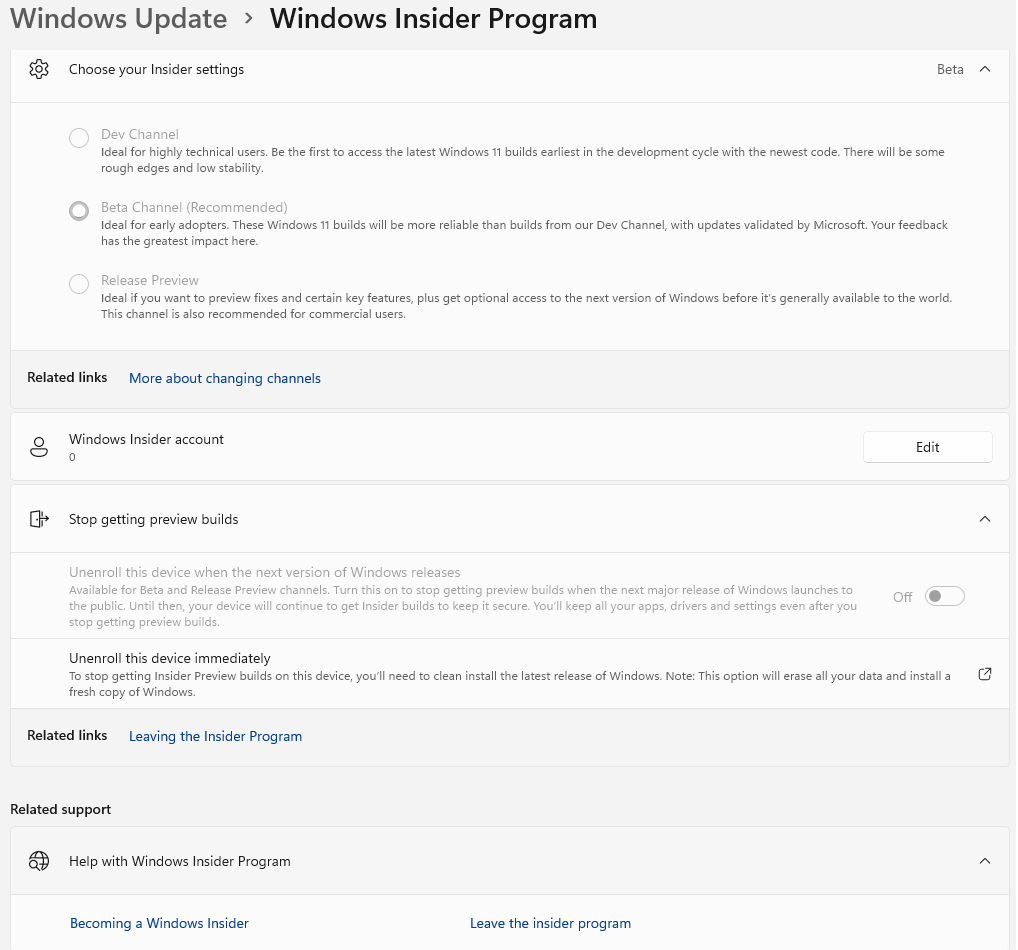
Task: Click the Release Preview radio circle icon
Action: [79, 284]
